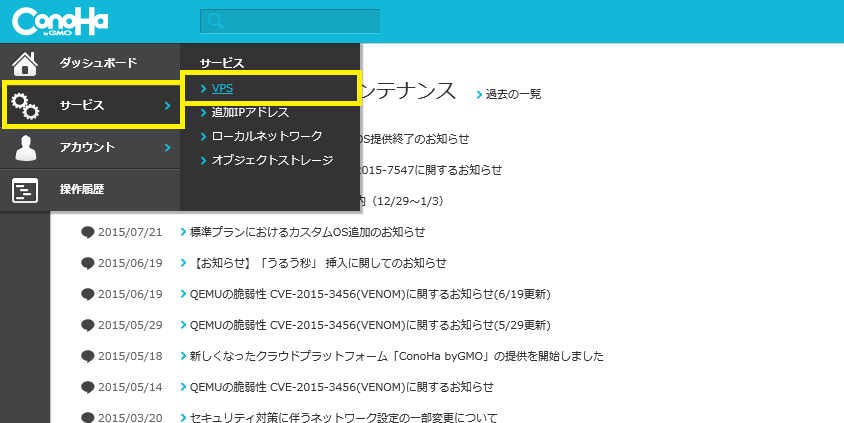844x423 pixels.
Task: Click the speech bubble icon beside 2015/05/14
Action: click(x=88, y=387)
